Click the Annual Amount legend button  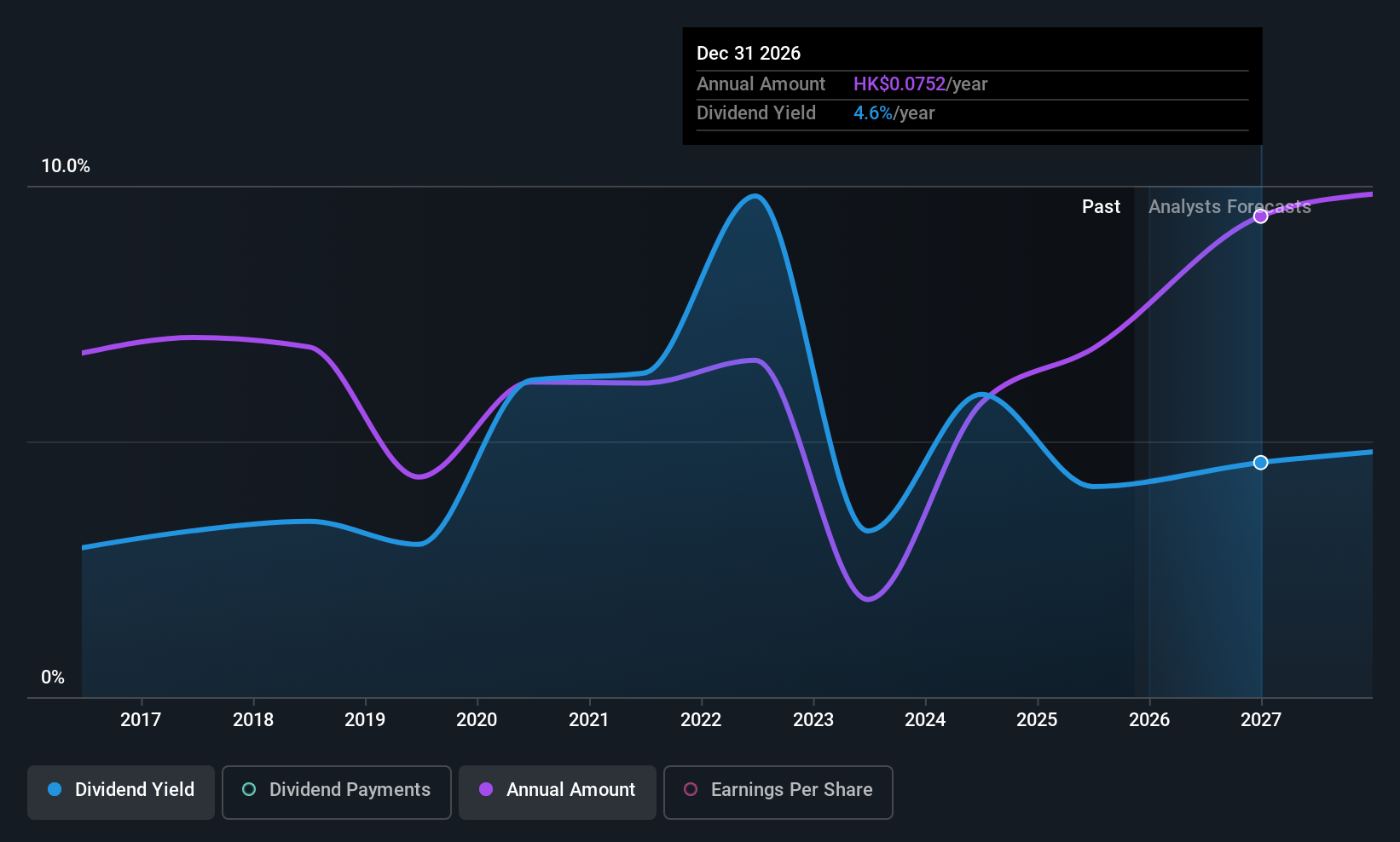click(x=557, y=792)
